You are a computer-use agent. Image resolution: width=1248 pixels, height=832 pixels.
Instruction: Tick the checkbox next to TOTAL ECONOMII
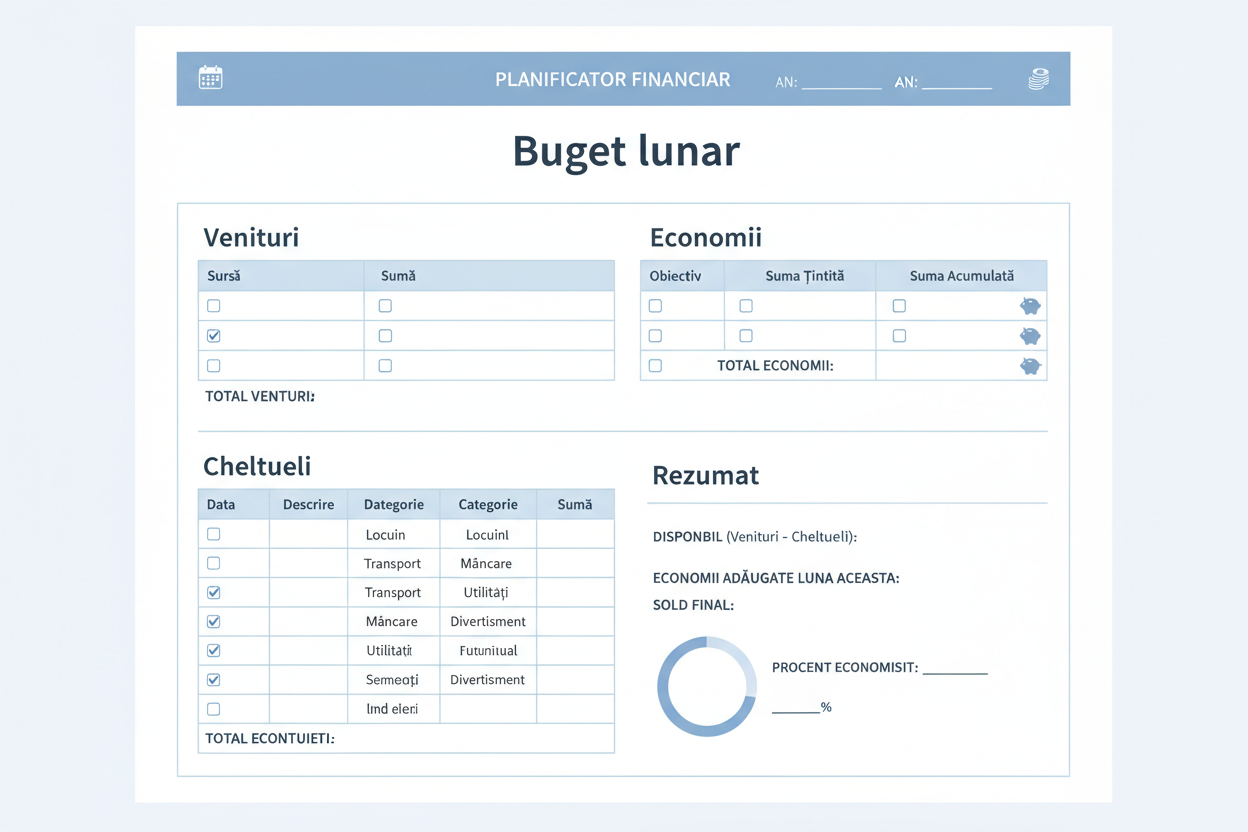[x=655, y=366]
